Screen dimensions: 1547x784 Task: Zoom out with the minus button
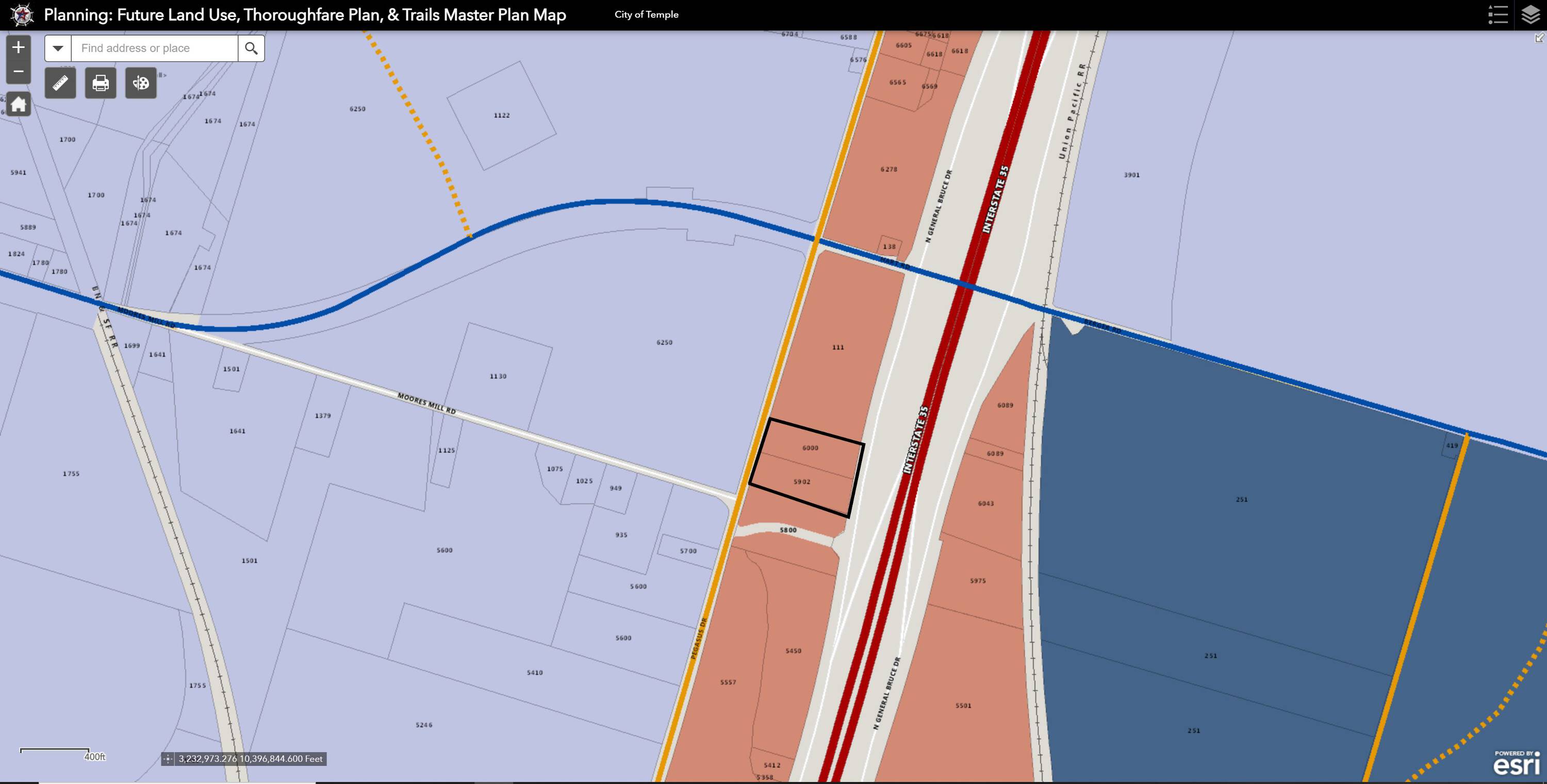18,72
